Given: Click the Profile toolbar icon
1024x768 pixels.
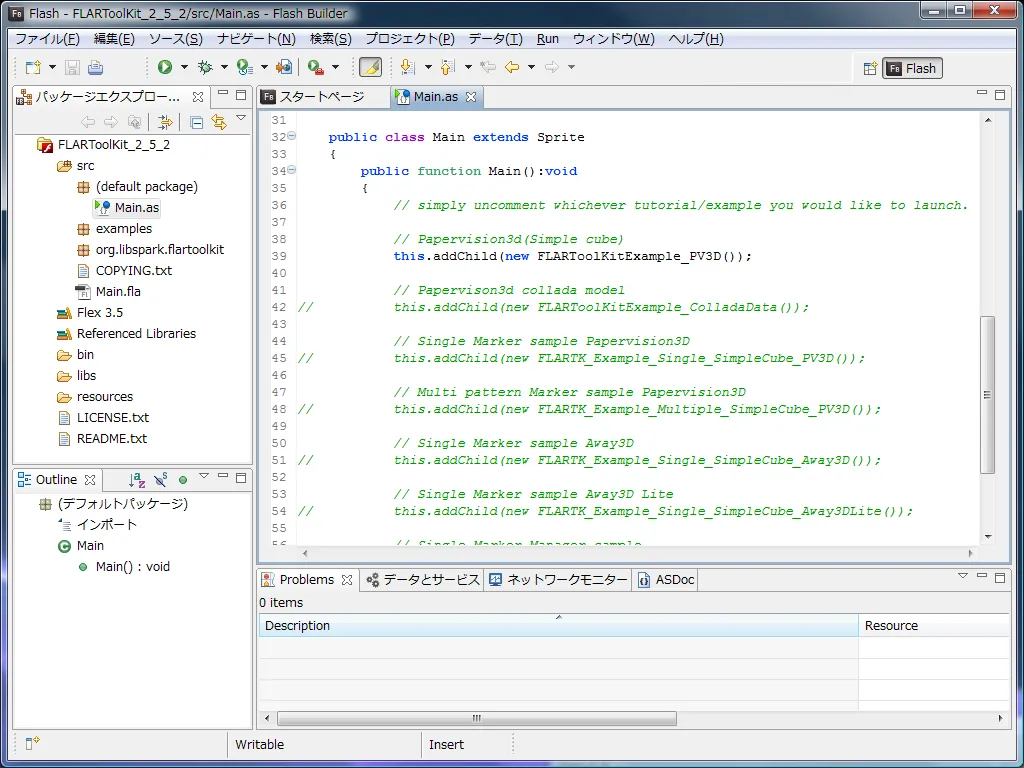Looking at the screenshot, I should [244, 67].
